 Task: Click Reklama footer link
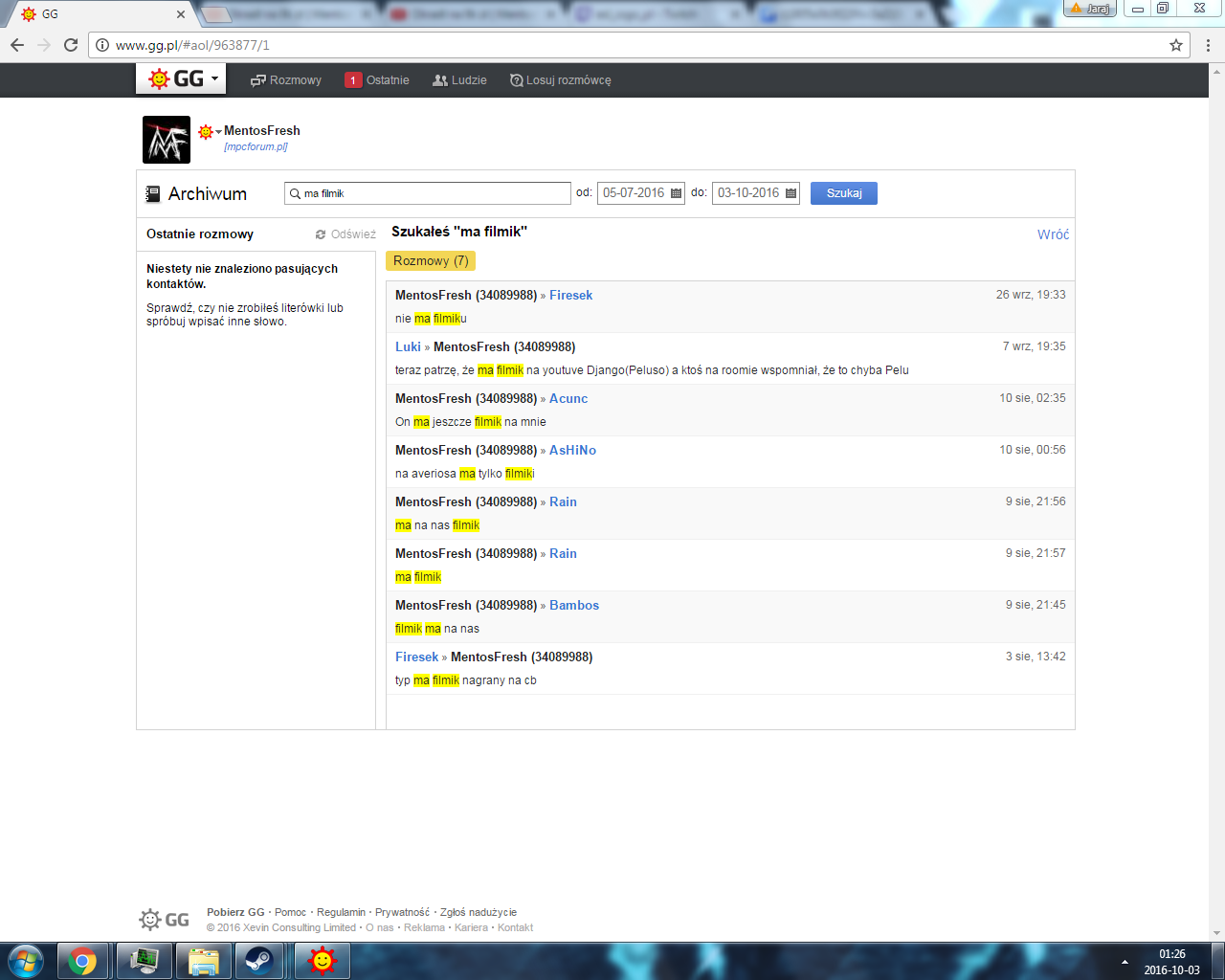pyautogui.click(x=424, y=927)
